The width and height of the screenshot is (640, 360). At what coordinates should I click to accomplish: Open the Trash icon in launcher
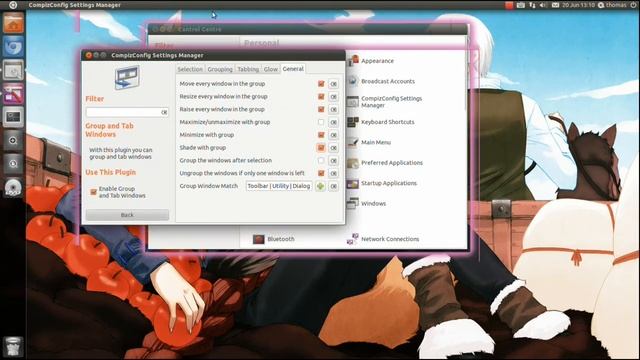(x=13, y=346)
